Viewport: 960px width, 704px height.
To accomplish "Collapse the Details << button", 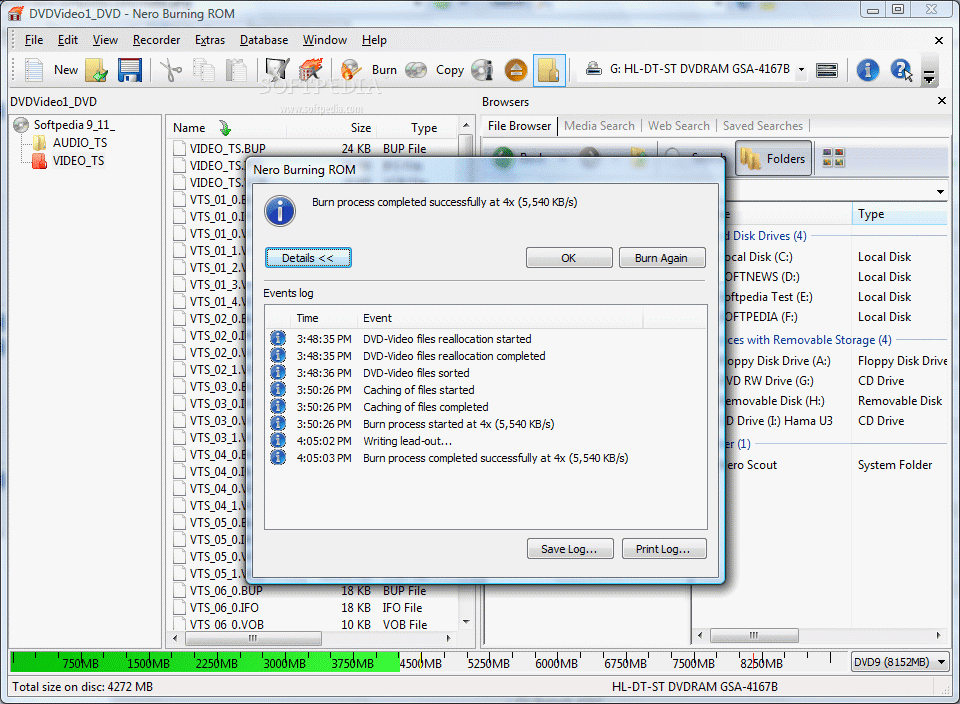I will [x=308, y=258].
